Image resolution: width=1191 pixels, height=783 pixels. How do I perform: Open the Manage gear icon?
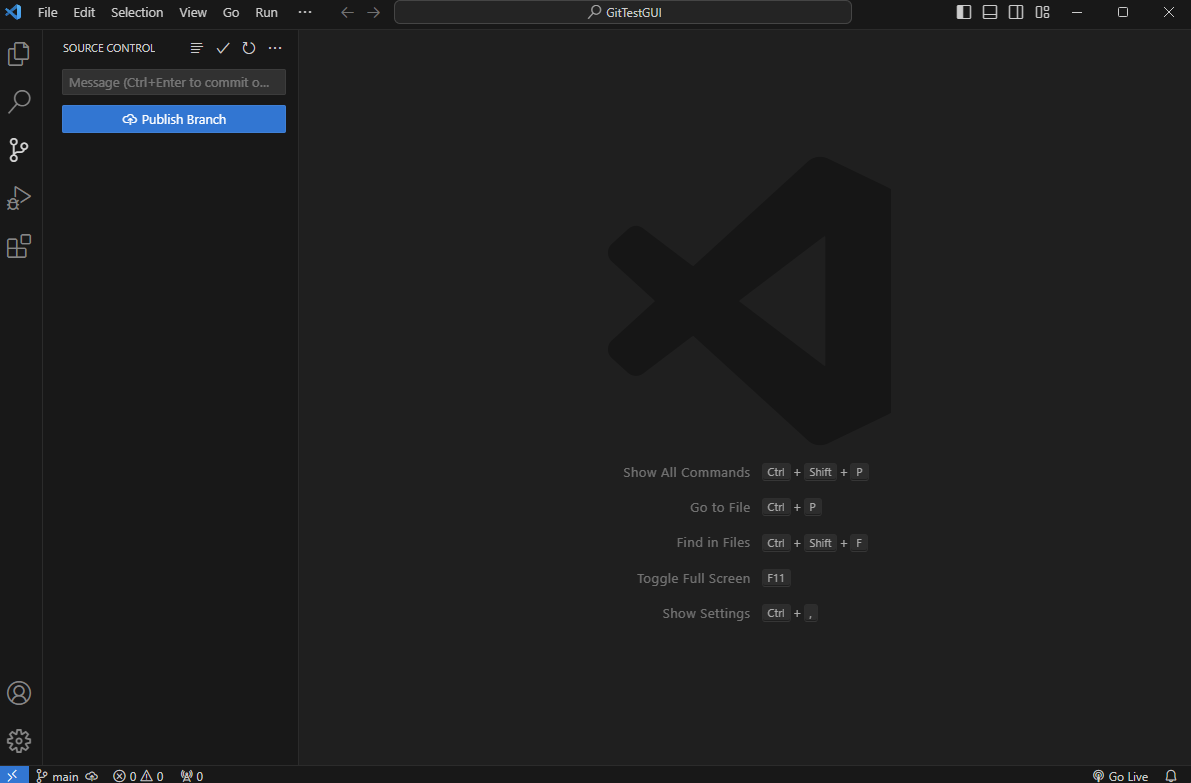[x=18, y=740]
